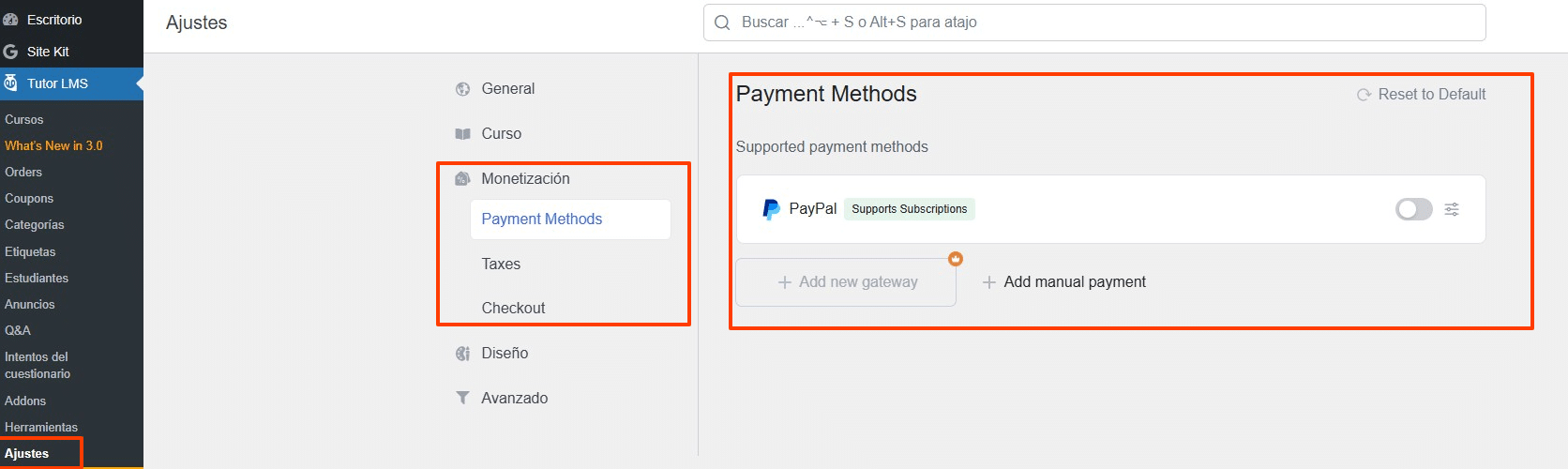Open Categorías submenu item

35,225
